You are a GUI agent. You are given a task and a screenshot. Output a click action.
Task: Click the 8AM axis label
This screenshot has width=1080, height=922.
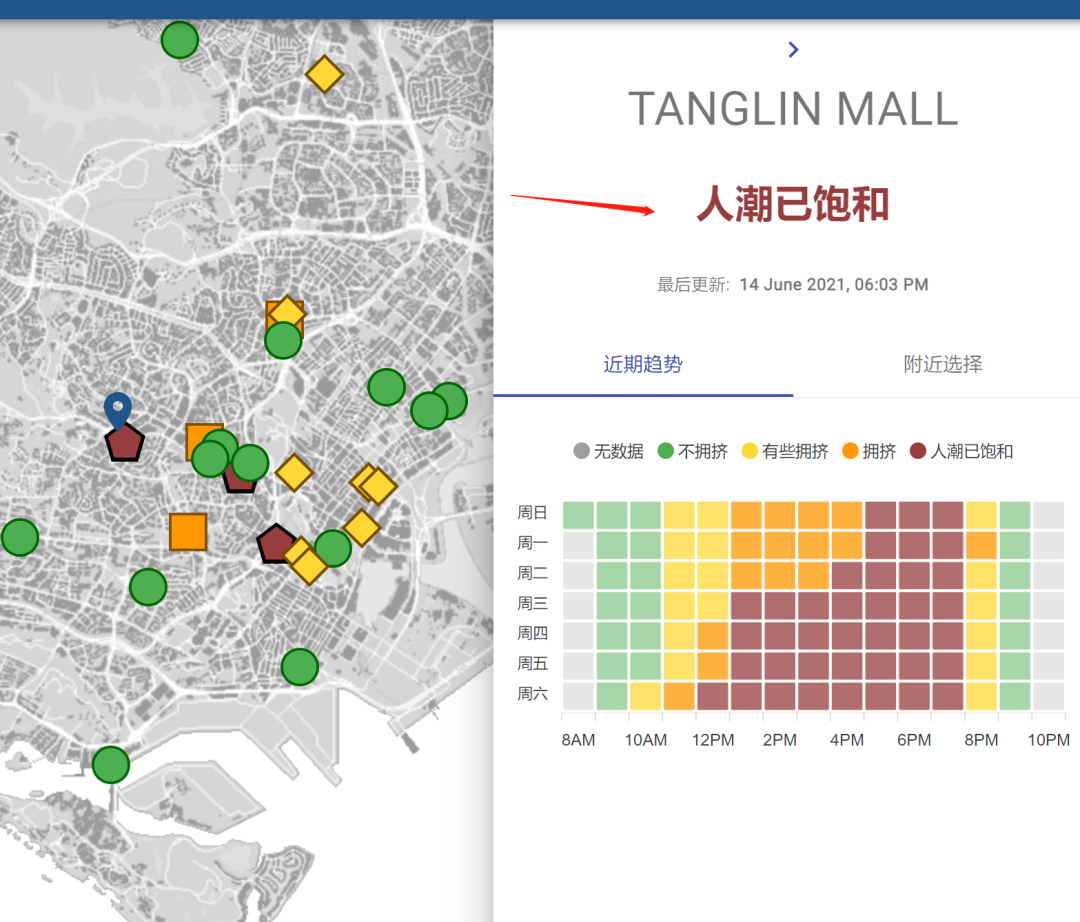(578, 740)
